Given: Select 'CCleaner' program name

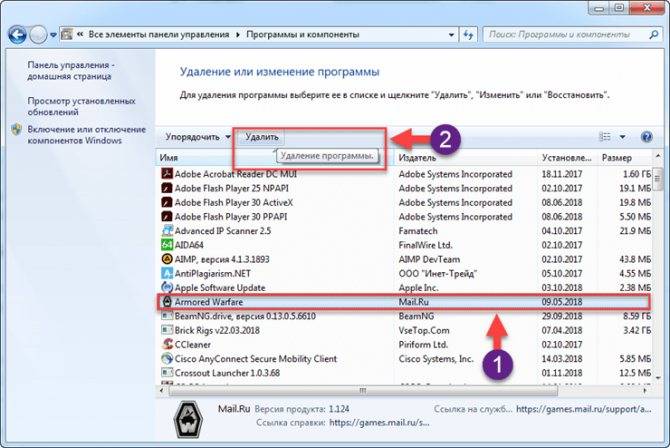Looking at the screenshot, I should [x=193, y=344].
